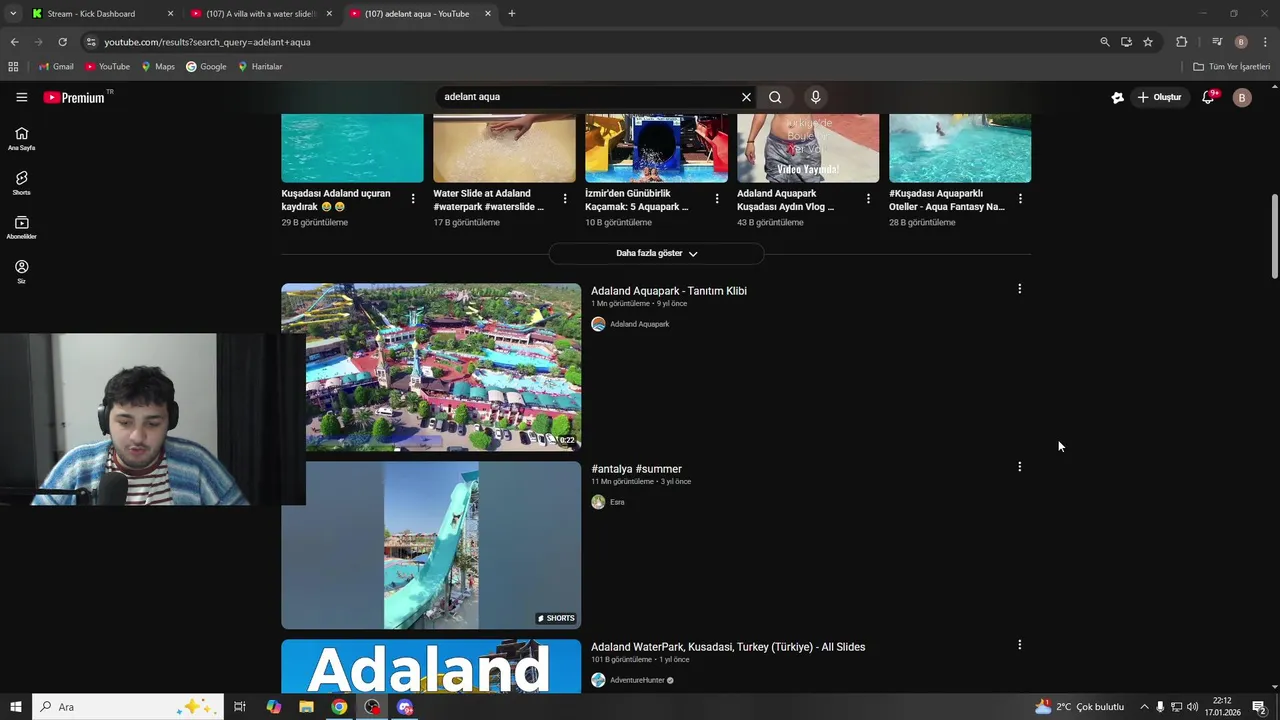The width and height of the screenshot is (1280, 720).
Task: Click the page vertical scrollbar thumb
Action: point(1274,237)
